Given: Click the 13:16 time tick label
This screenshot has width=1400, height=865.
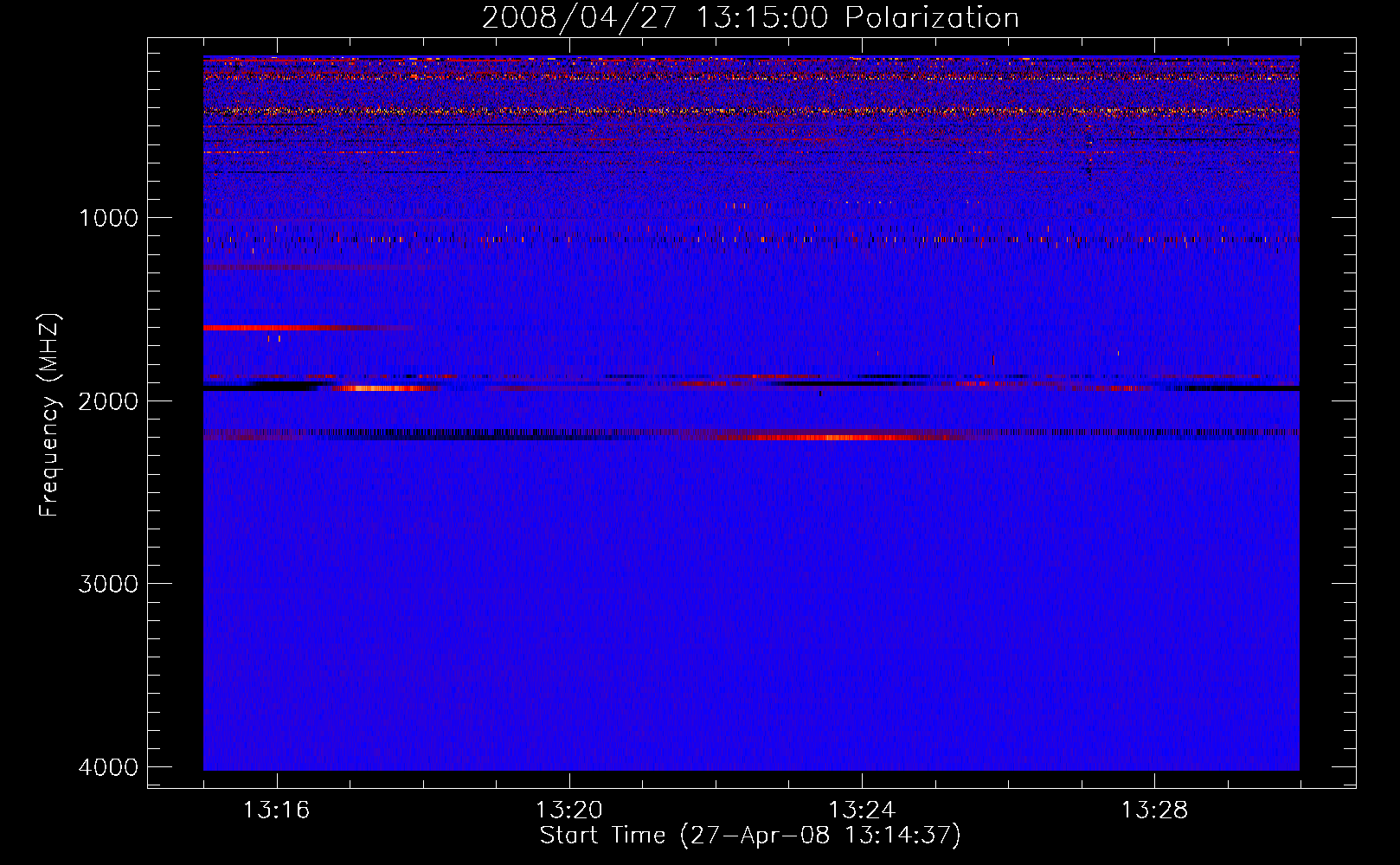Looking at the screenshot, I should (x=277, y=811).
